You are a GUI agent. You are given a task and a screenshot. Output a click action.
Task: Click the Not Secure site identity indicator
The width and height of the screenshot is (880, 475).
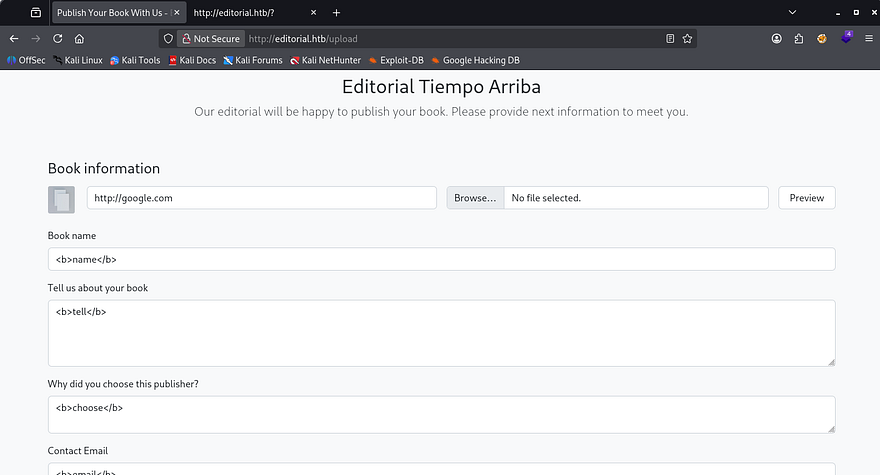coord(209,39)
